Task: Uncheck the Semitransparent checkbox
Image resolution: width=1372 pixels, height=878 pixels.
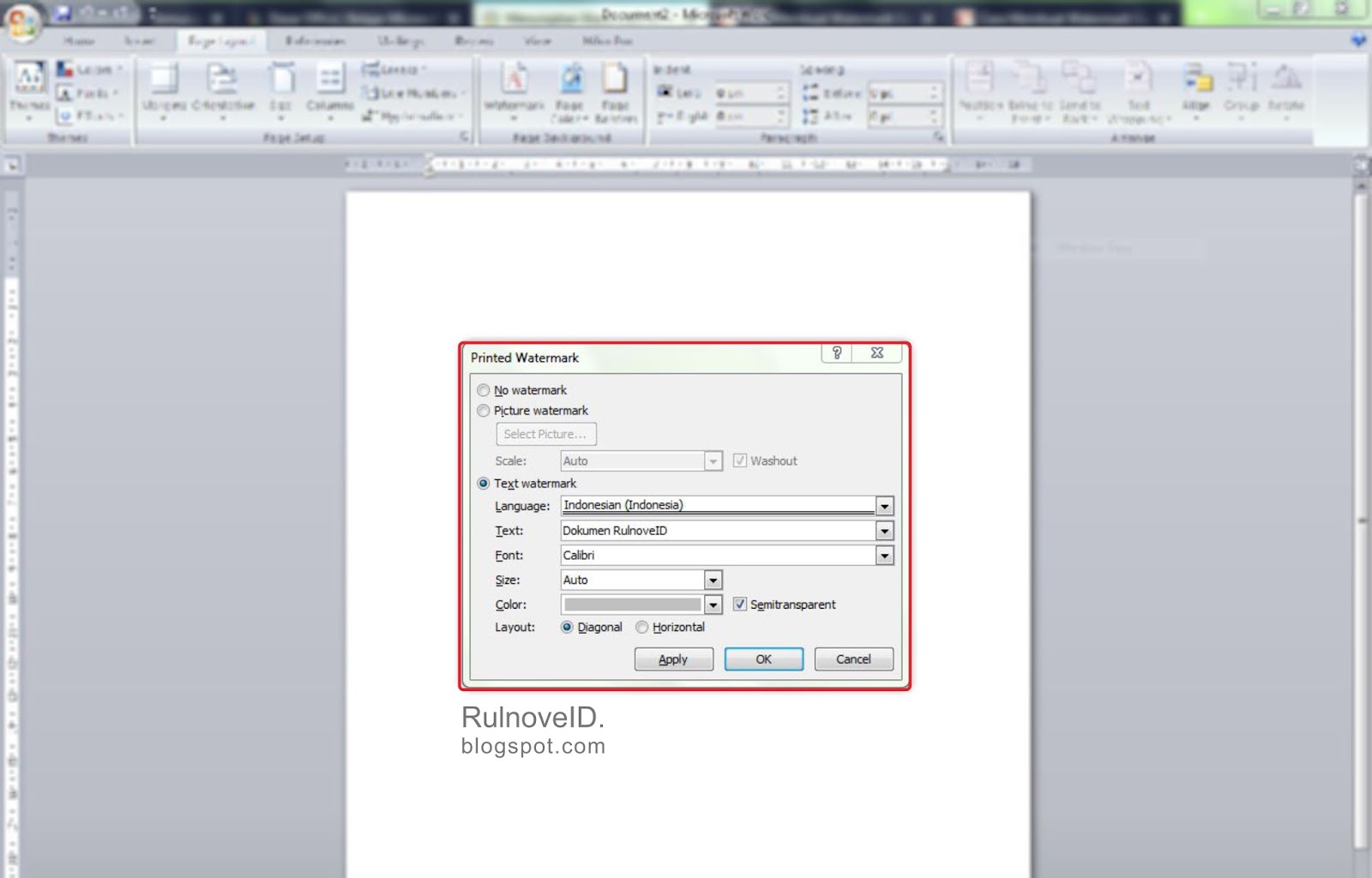Action: pos(739,604)
